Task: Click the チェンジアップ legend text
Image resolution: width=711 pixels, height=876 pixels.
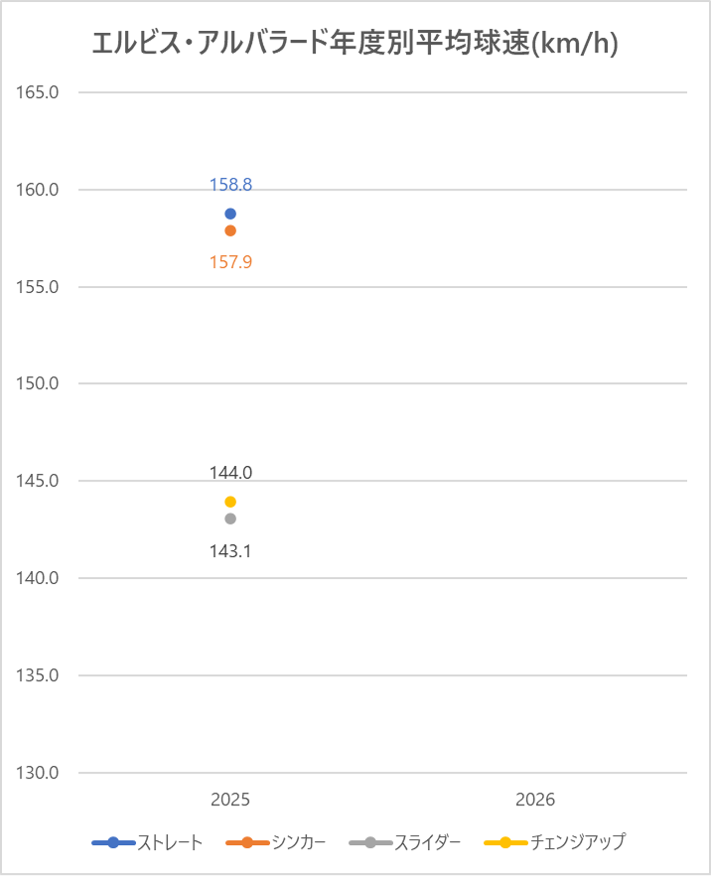Action: (x=577, y=843)
